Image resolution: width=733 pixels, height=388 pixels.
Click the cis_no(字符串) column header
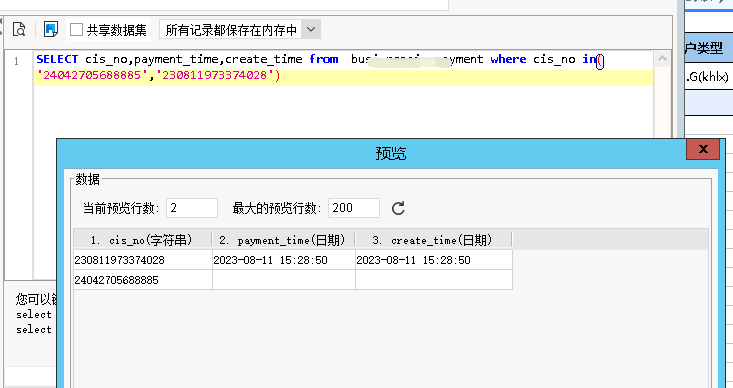(143, 240)
